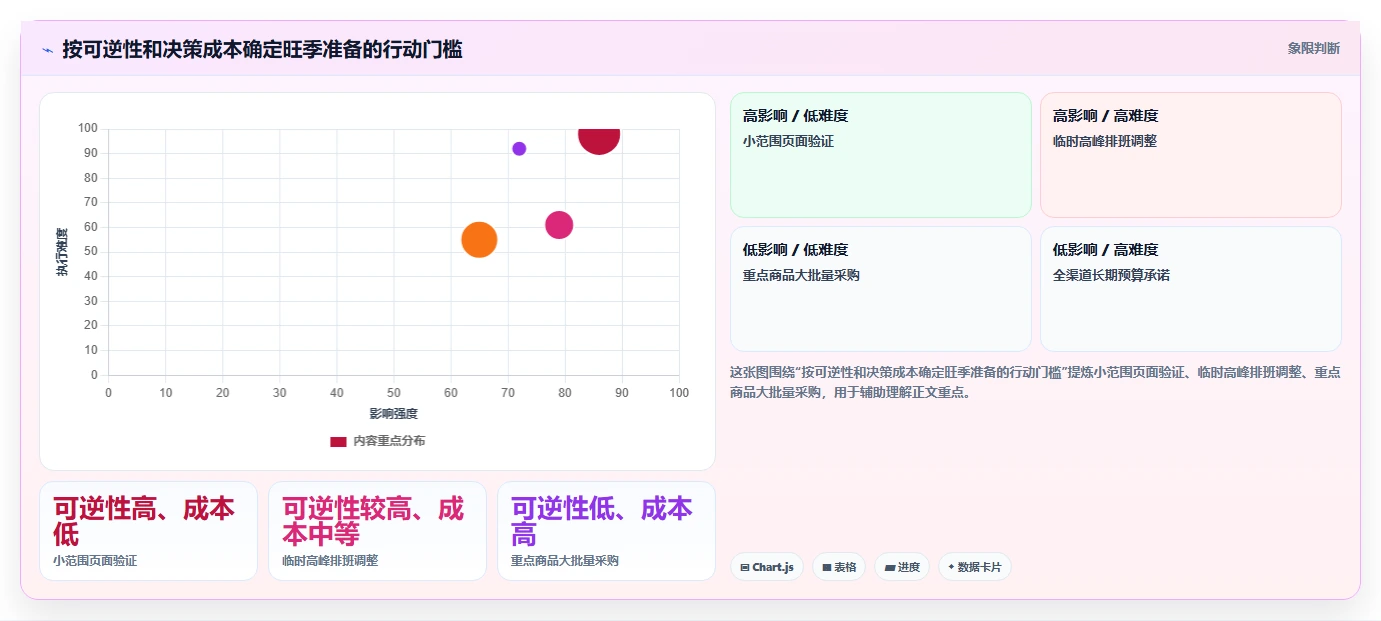Click the lightning icon beside the title
Viewport: 1381px width, 621px height.
(47, 50)
